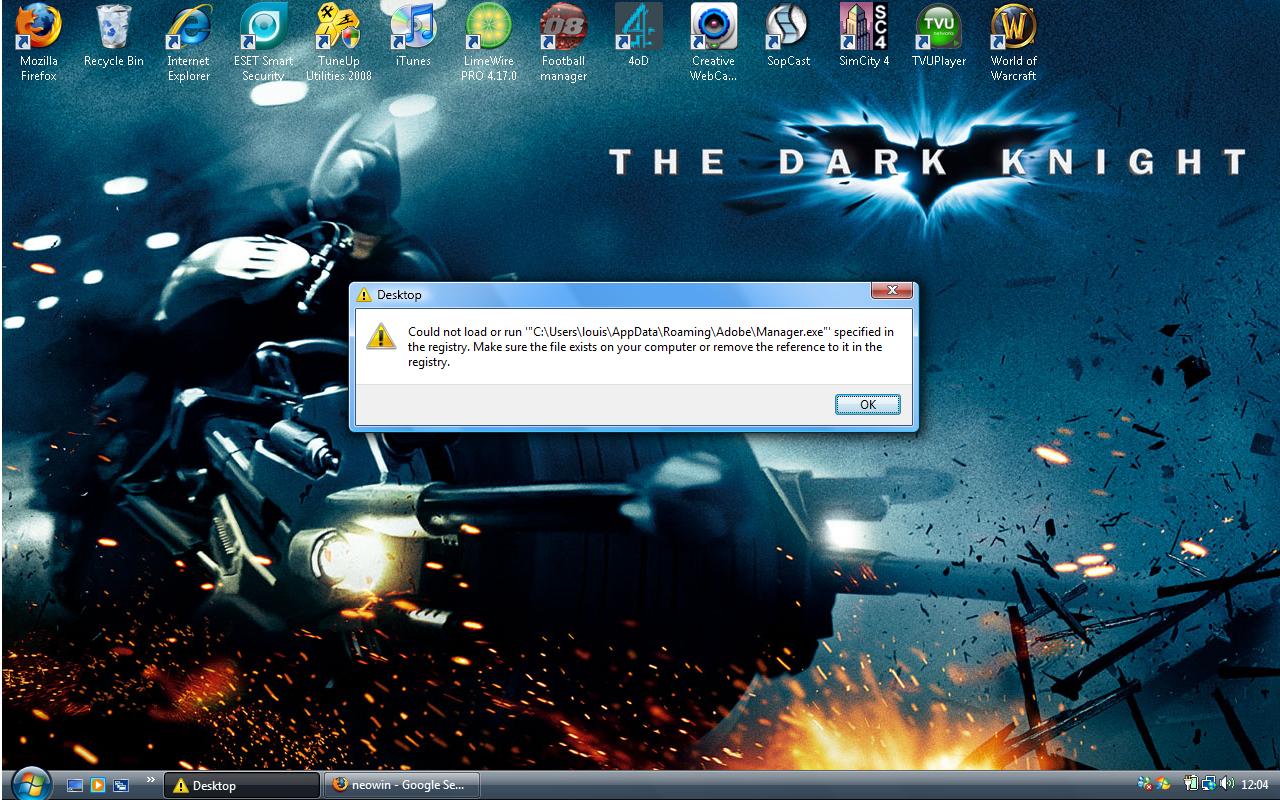Switch to the neowin Google Search window
Viewport: 1280px width, 800px height.
click(402, 785)
